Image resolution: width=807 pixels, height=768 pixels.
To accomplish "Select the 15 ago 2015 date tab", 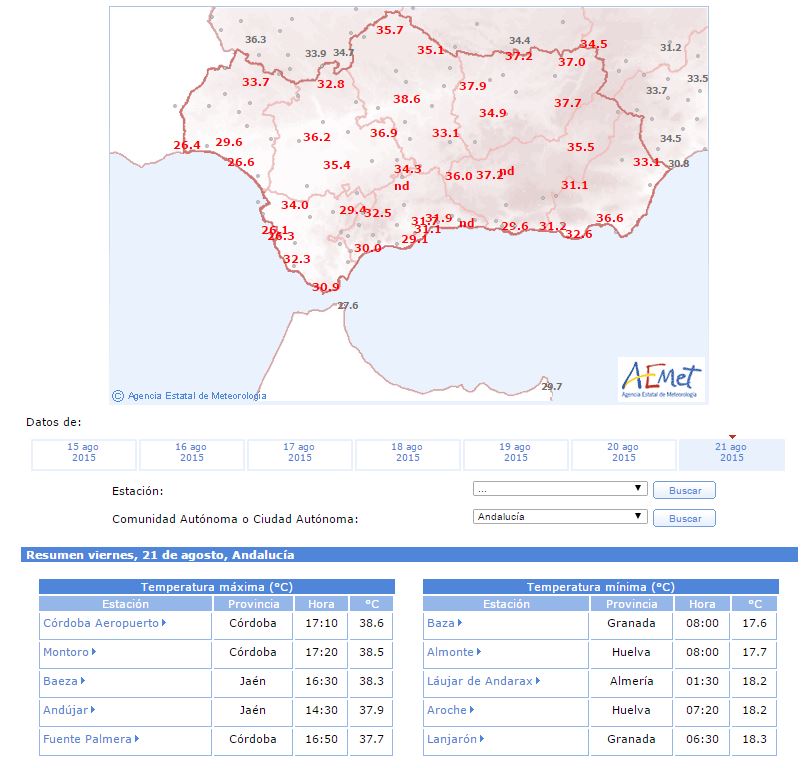I will point(83,453).
